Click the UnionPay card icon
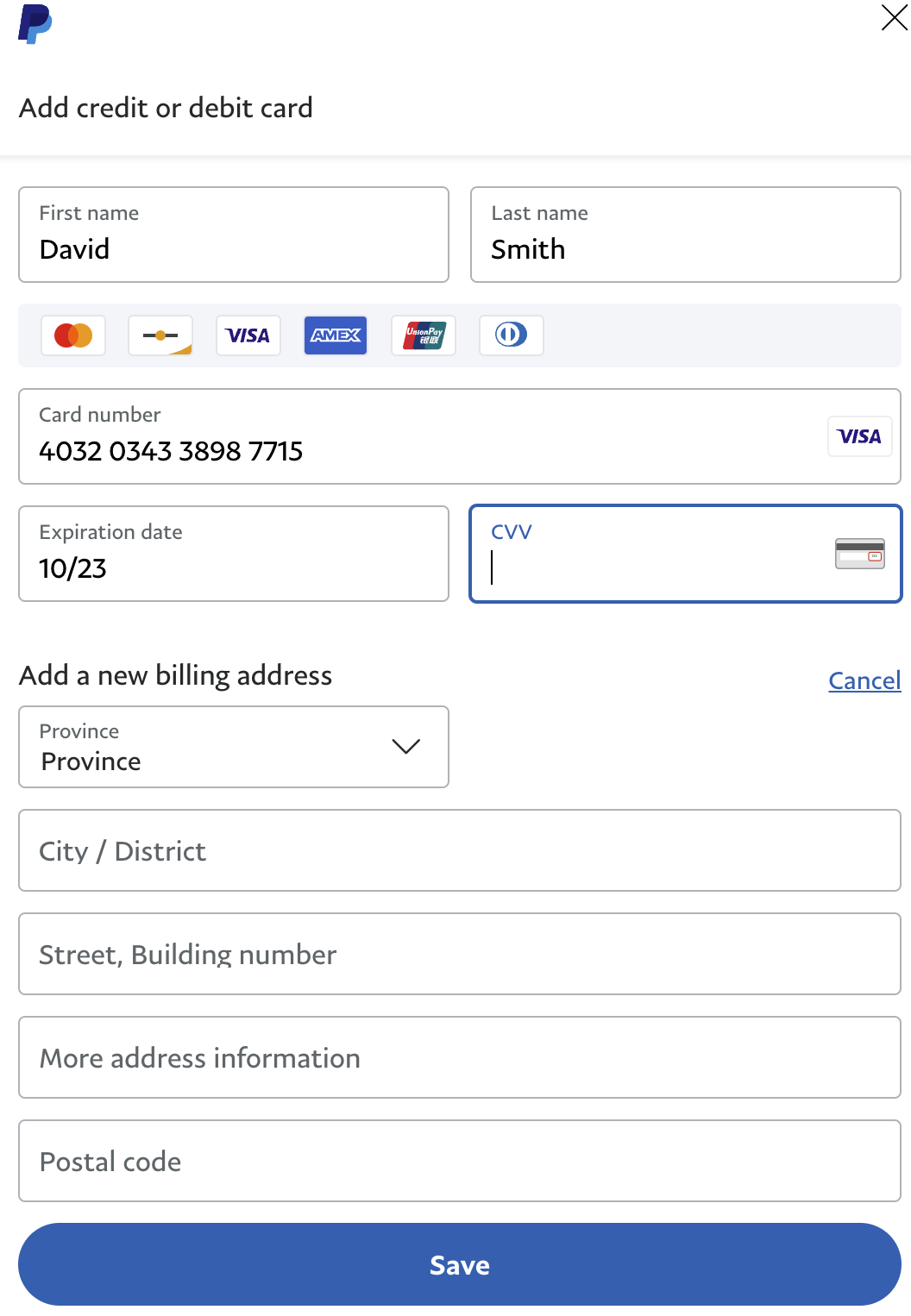This screenshot has height=1316, width=911. 424,335
